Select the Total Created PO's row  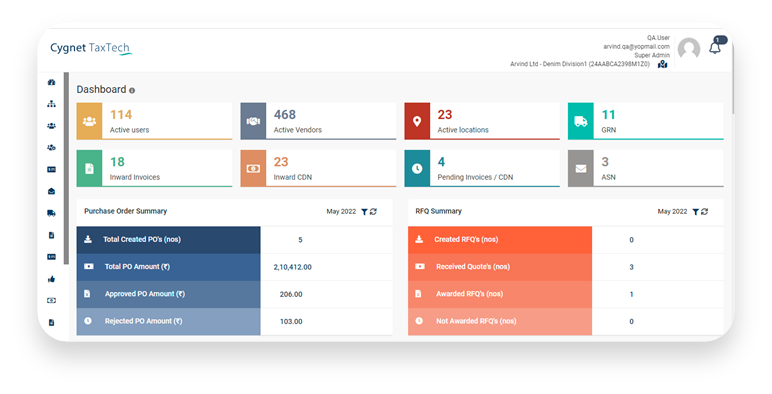click(234, 240)
